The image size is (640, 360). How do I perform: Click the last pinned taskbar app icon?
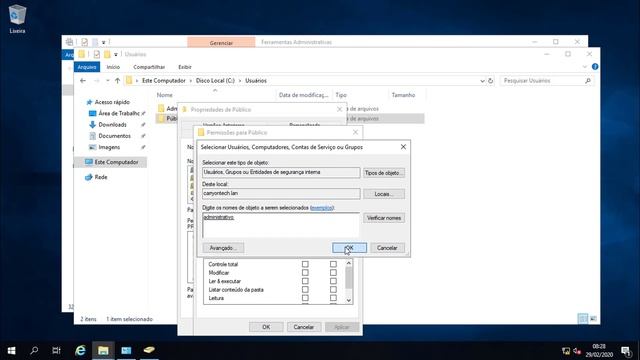149,350
